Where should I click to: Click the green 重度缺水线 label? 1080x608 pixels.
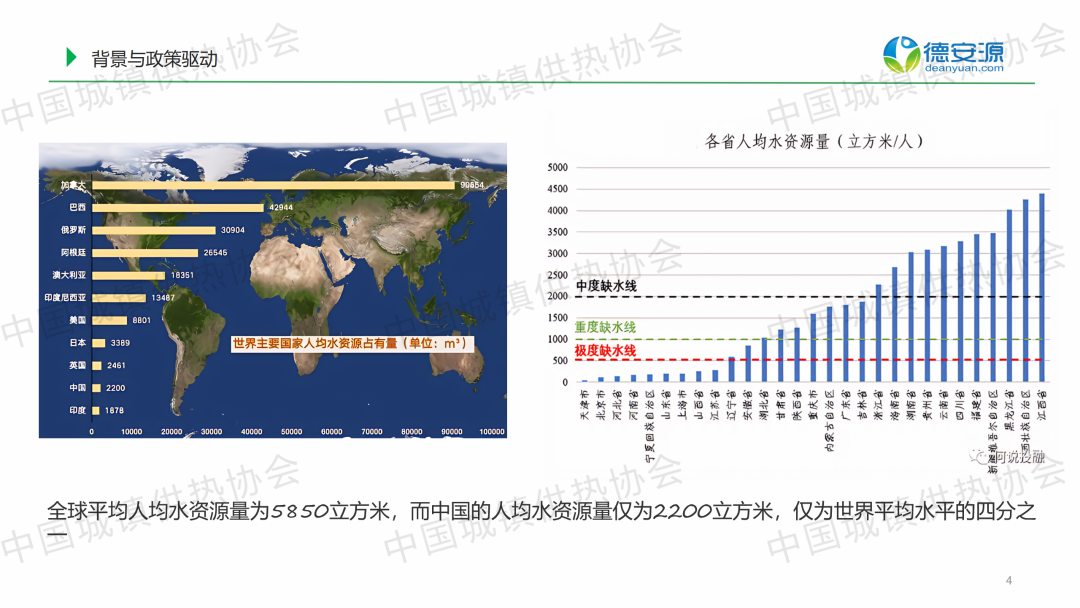pyautogui.click(x=606, y=328)
